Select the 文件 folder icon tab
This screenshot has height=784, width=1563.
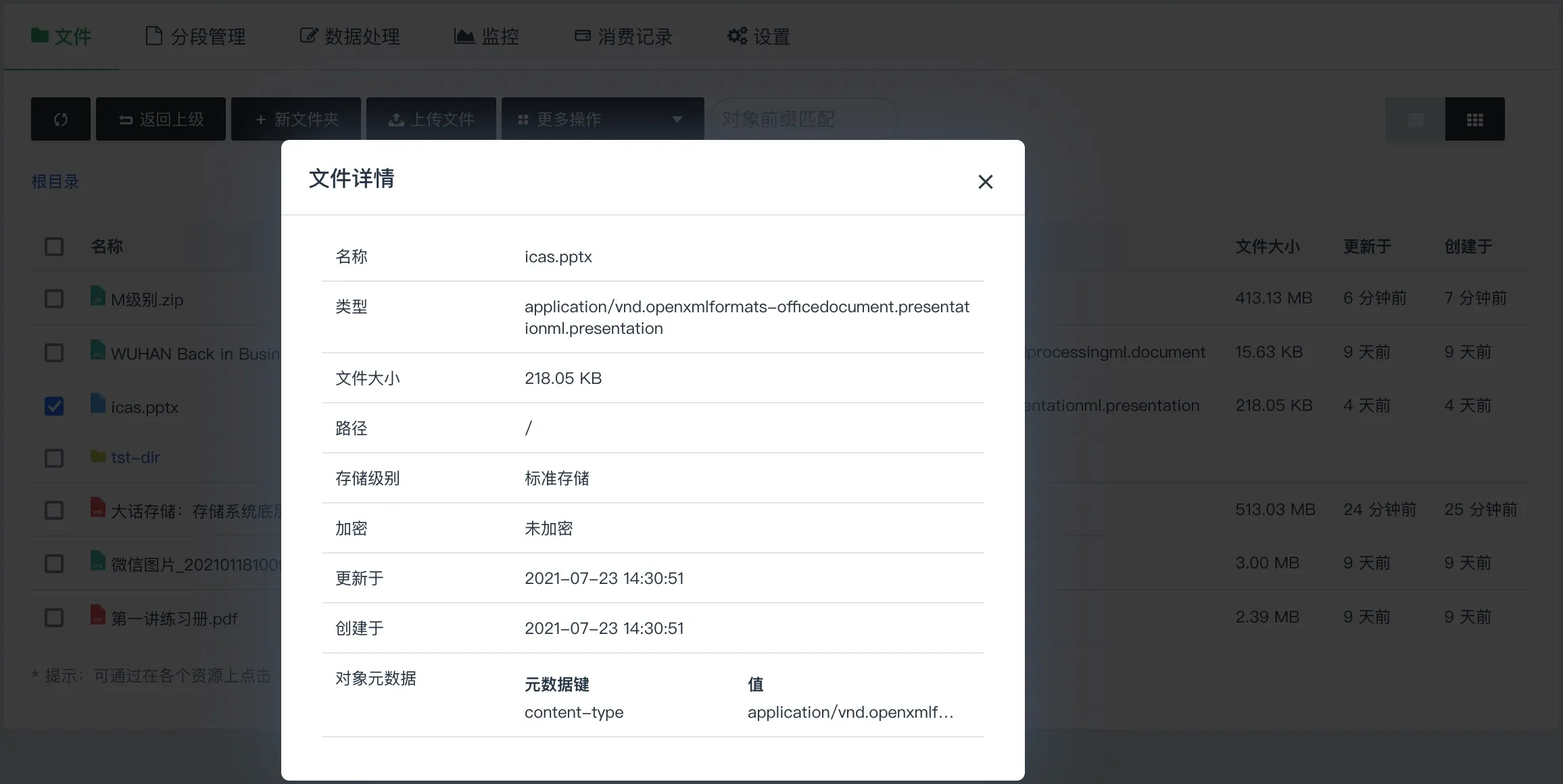pos(41,36)
